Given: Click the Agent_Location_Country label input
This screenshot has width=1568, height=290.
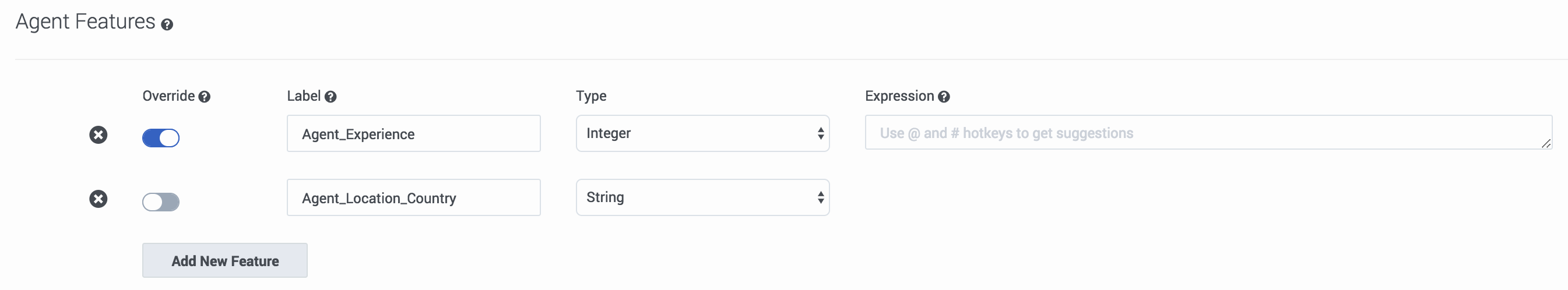Looking at the screenshot, I should pyautogui.click(x=413, y=197).
